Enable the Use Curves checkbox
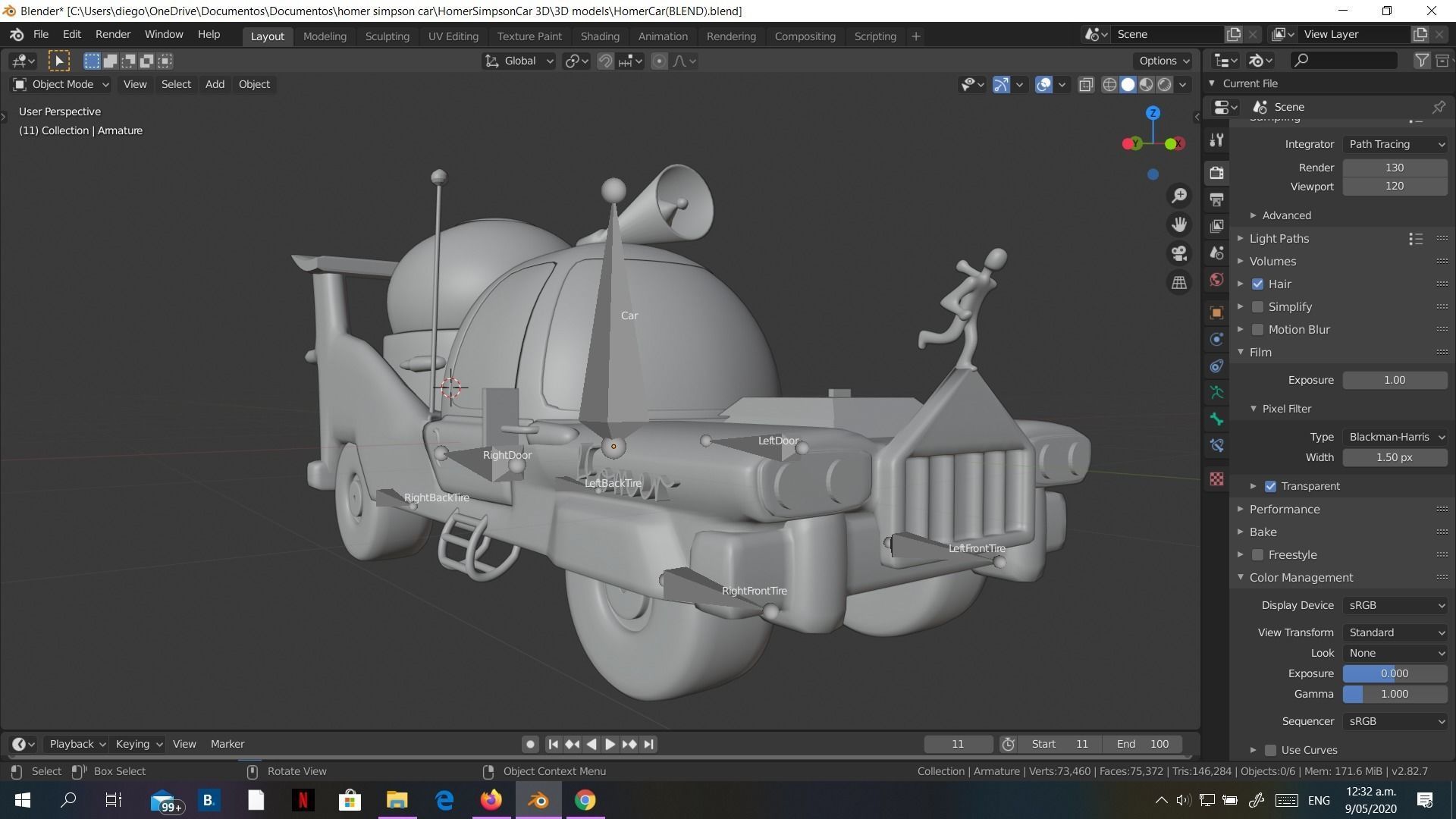This screenshot has width=1456, height=819. click(1271, 750)
